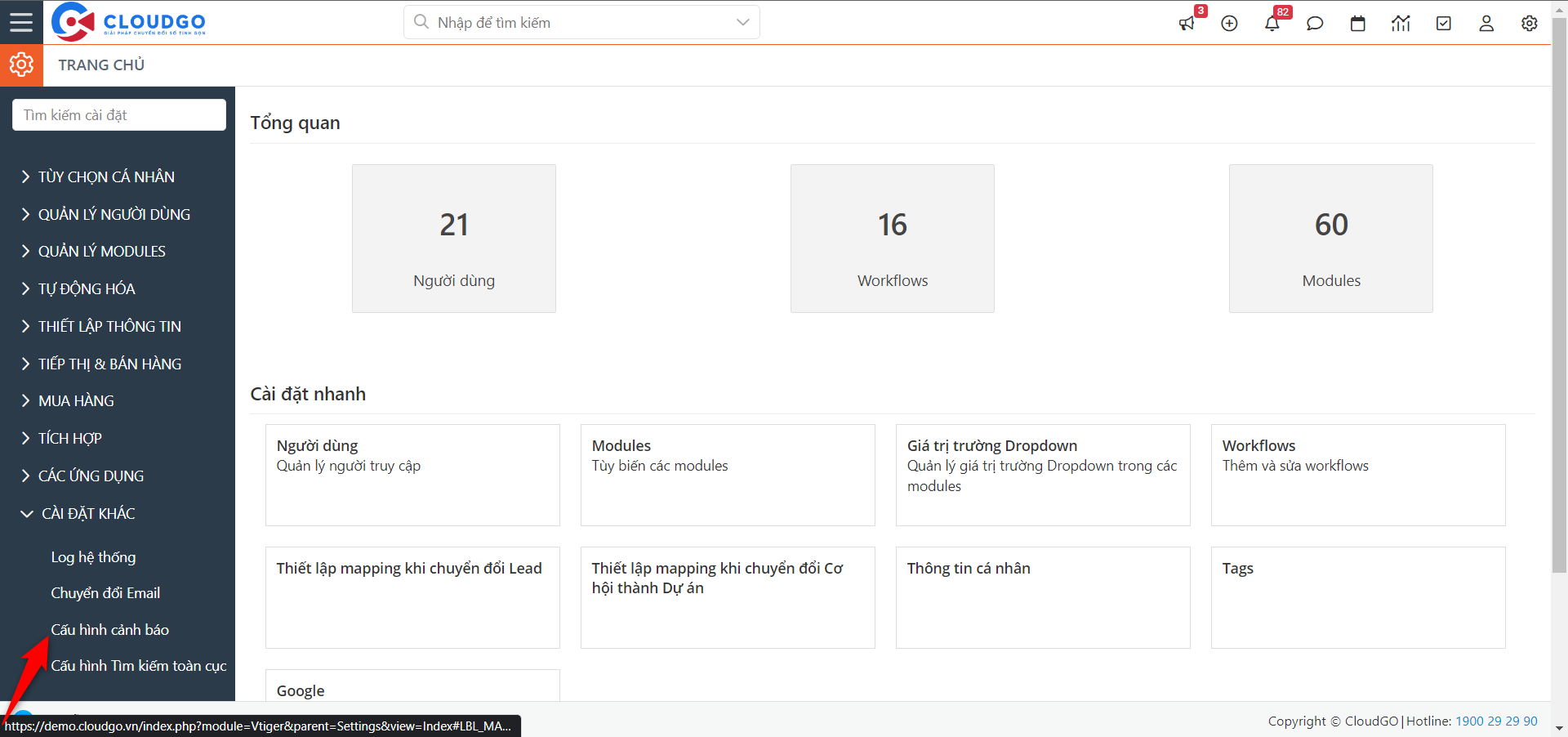Open the chat bubble icon
Screen dimensions: 1568x737
pyautogui.click(x=1315, y=24)
